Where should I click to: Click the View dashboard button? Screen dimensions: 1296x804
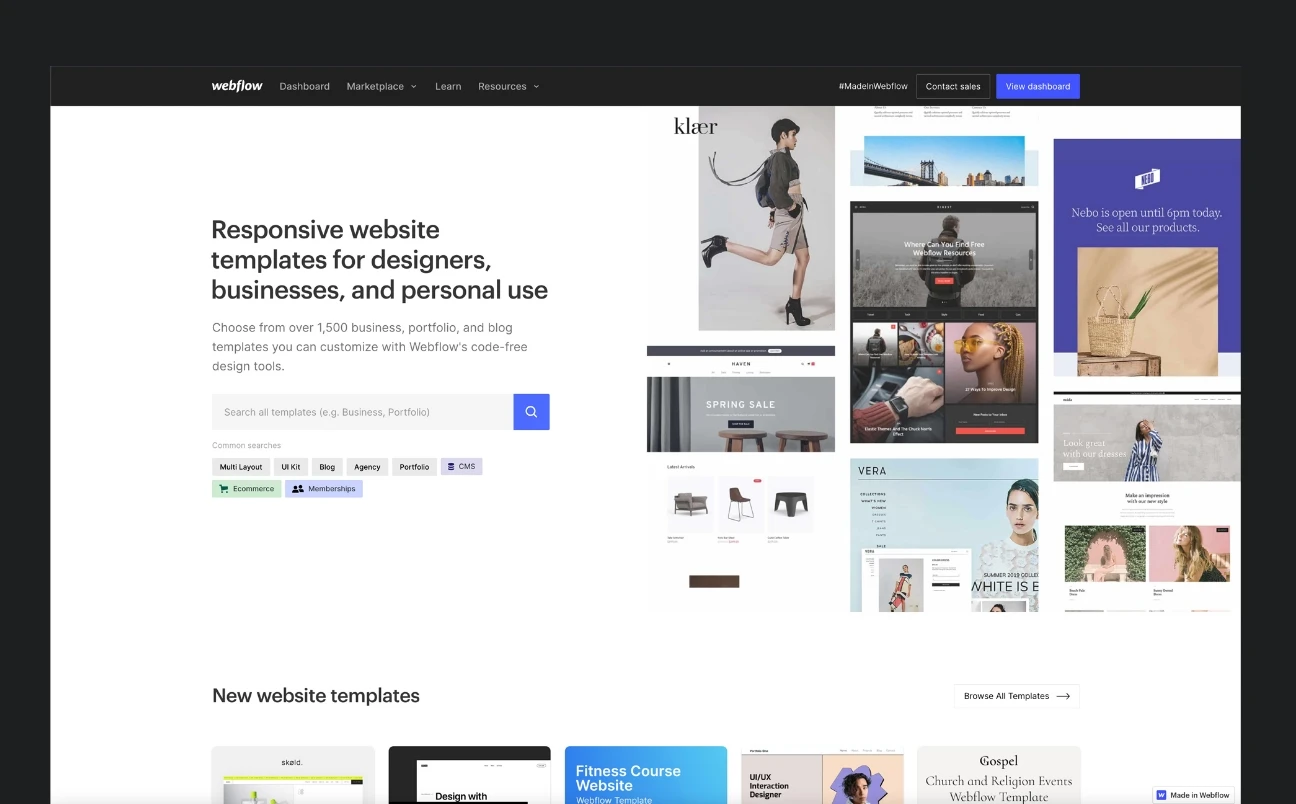click(x=1038, y=87)
